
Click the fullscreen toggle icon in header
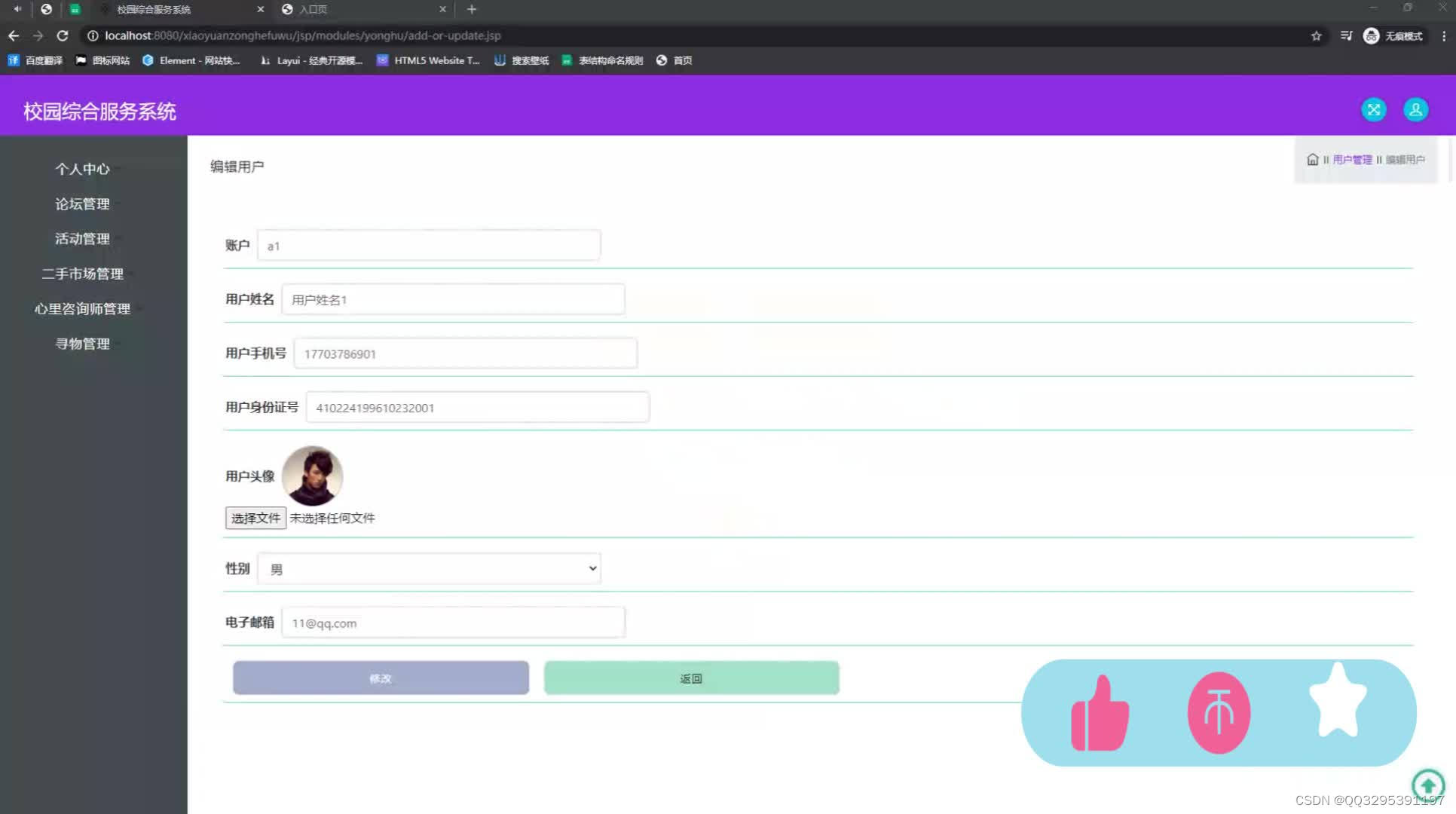coord(1374,110)
